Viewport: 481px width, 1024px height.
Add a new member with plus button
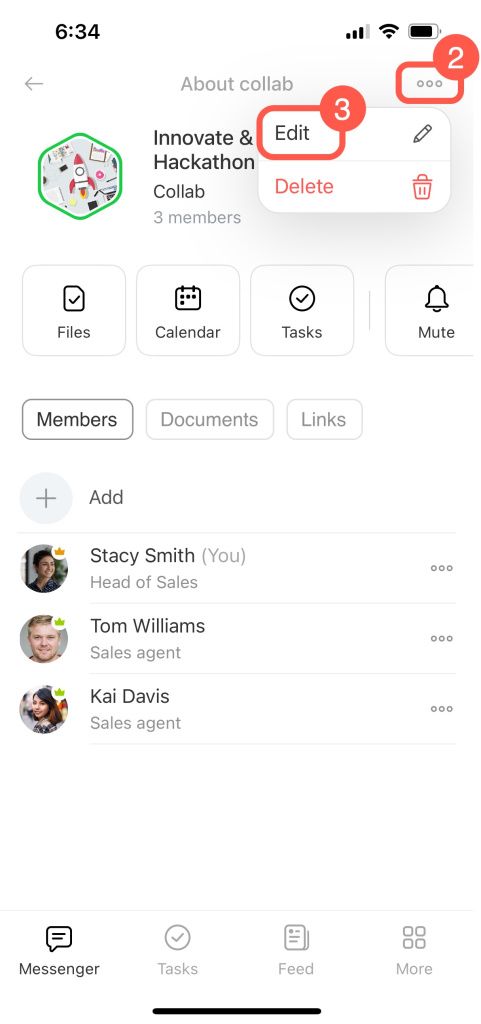pyautogui.click(x=46, y=498)
